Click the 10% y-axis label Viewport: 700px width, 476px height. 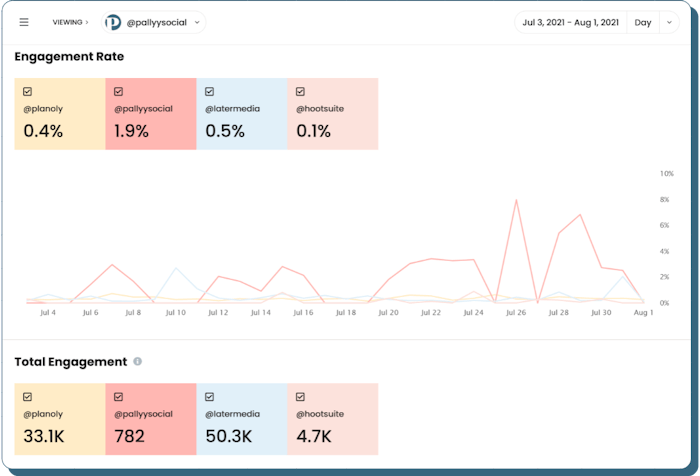pos(667,173)
